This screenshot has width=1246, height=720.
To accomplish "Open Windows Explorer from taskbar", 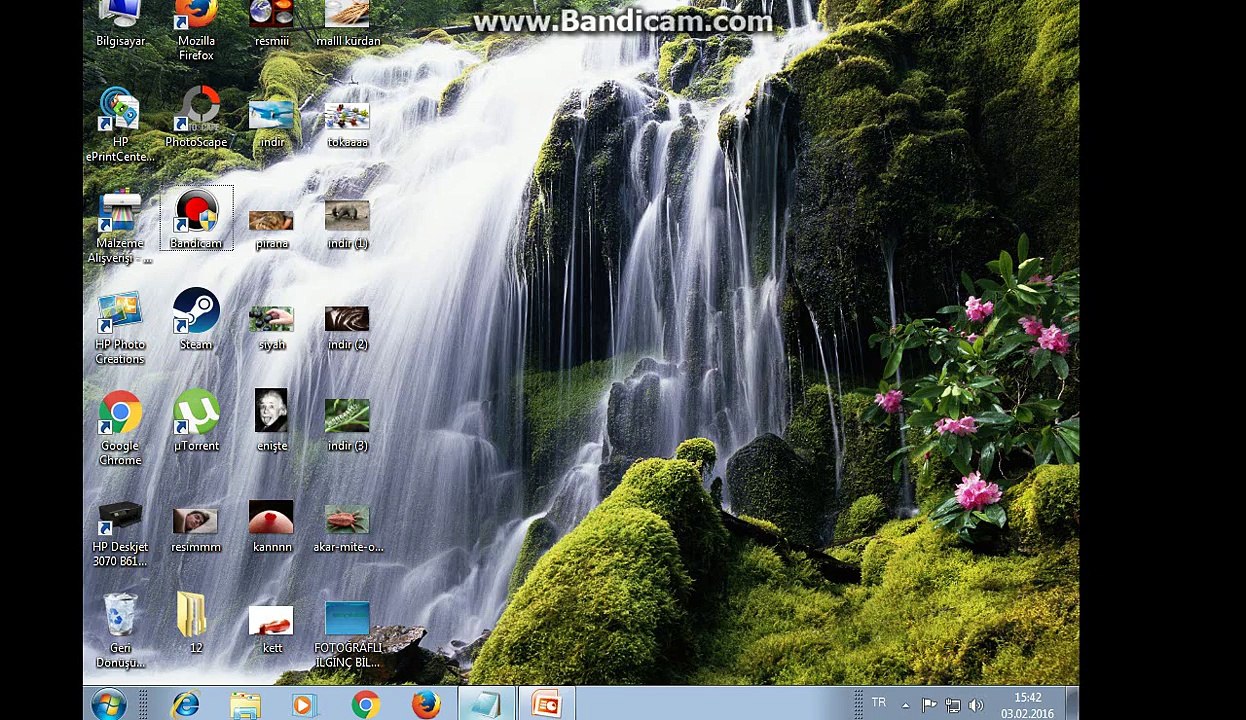I will pyautogui.click(x=245, y=704).
